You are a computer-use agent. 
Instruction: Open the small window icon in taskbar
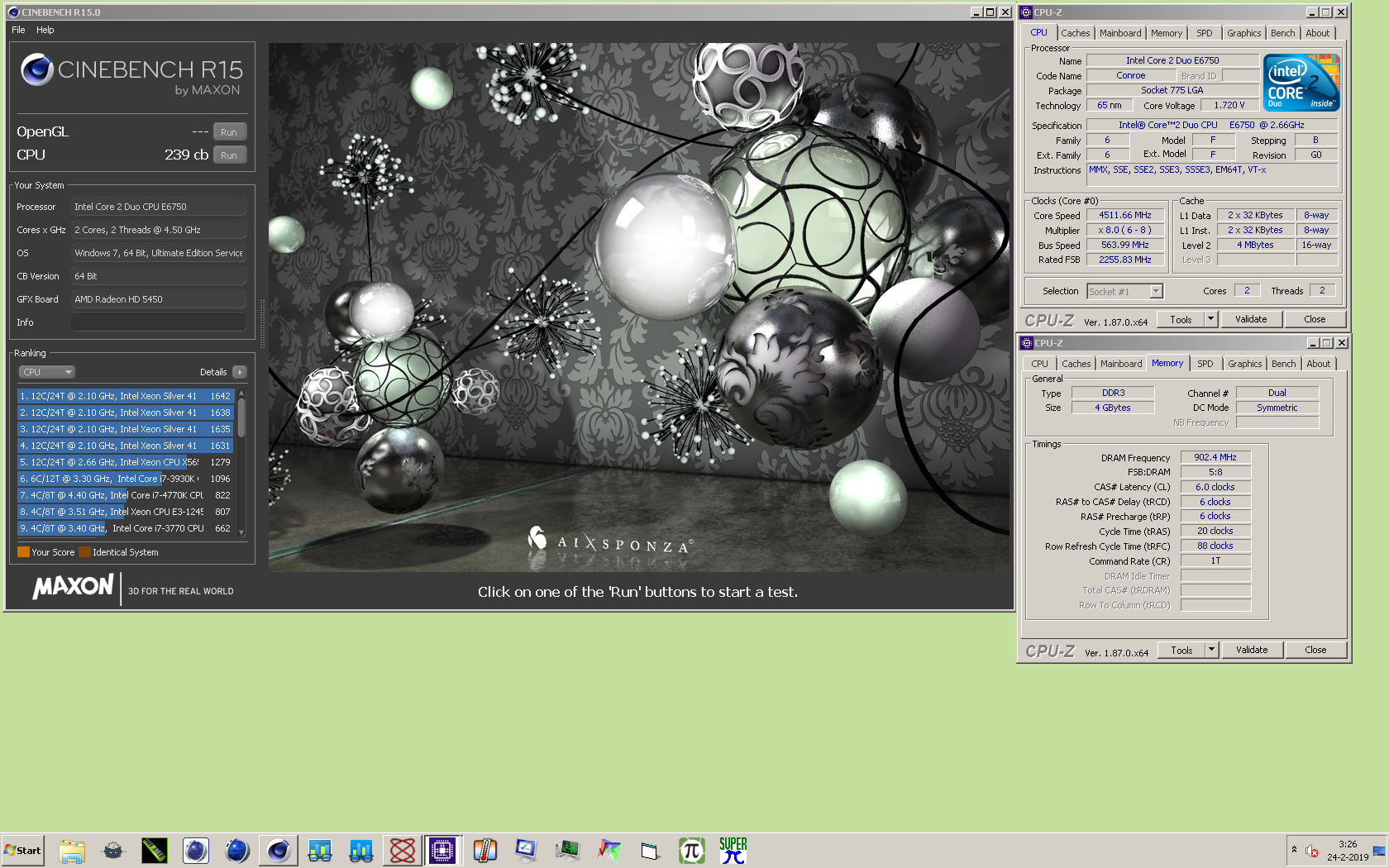click(x=651, y=851)
